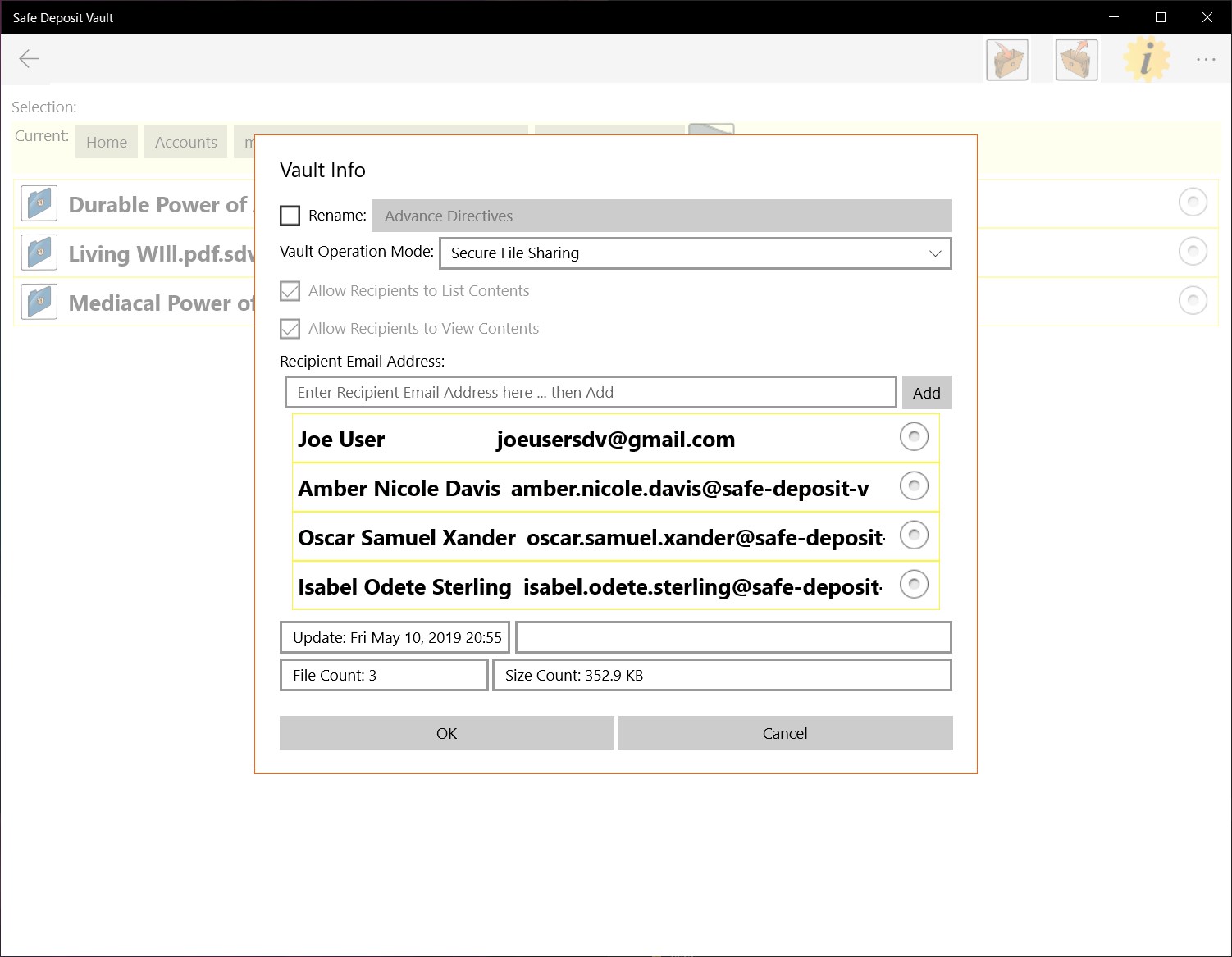The width and height of the screenshot is (1232, 957).
Task: Click the deposit-into-box toolbar icon
Action: (1007, 60)
